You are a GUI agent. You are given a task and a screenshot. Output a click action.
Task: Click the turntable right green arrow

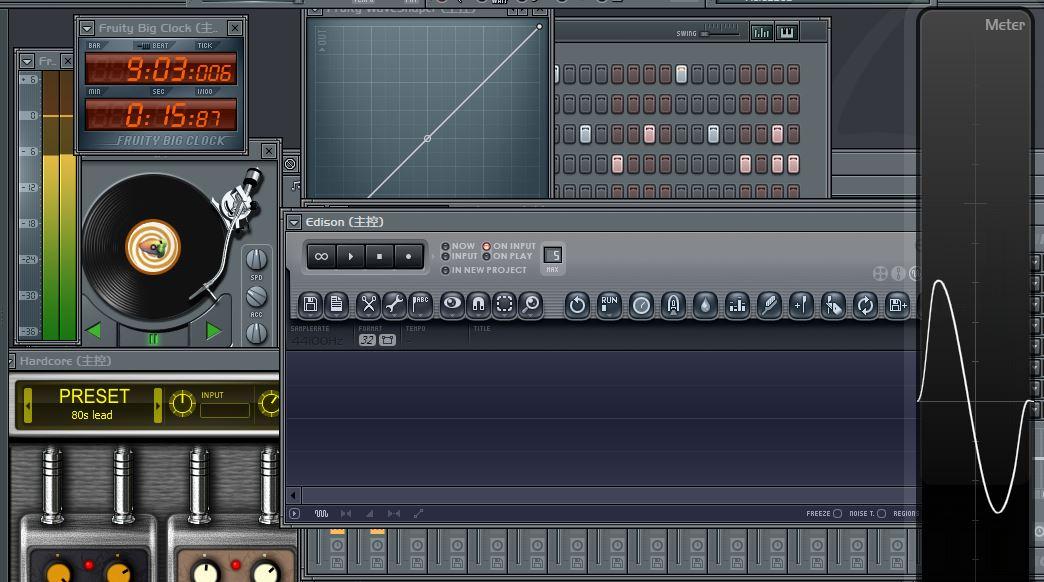coord(213,330)
